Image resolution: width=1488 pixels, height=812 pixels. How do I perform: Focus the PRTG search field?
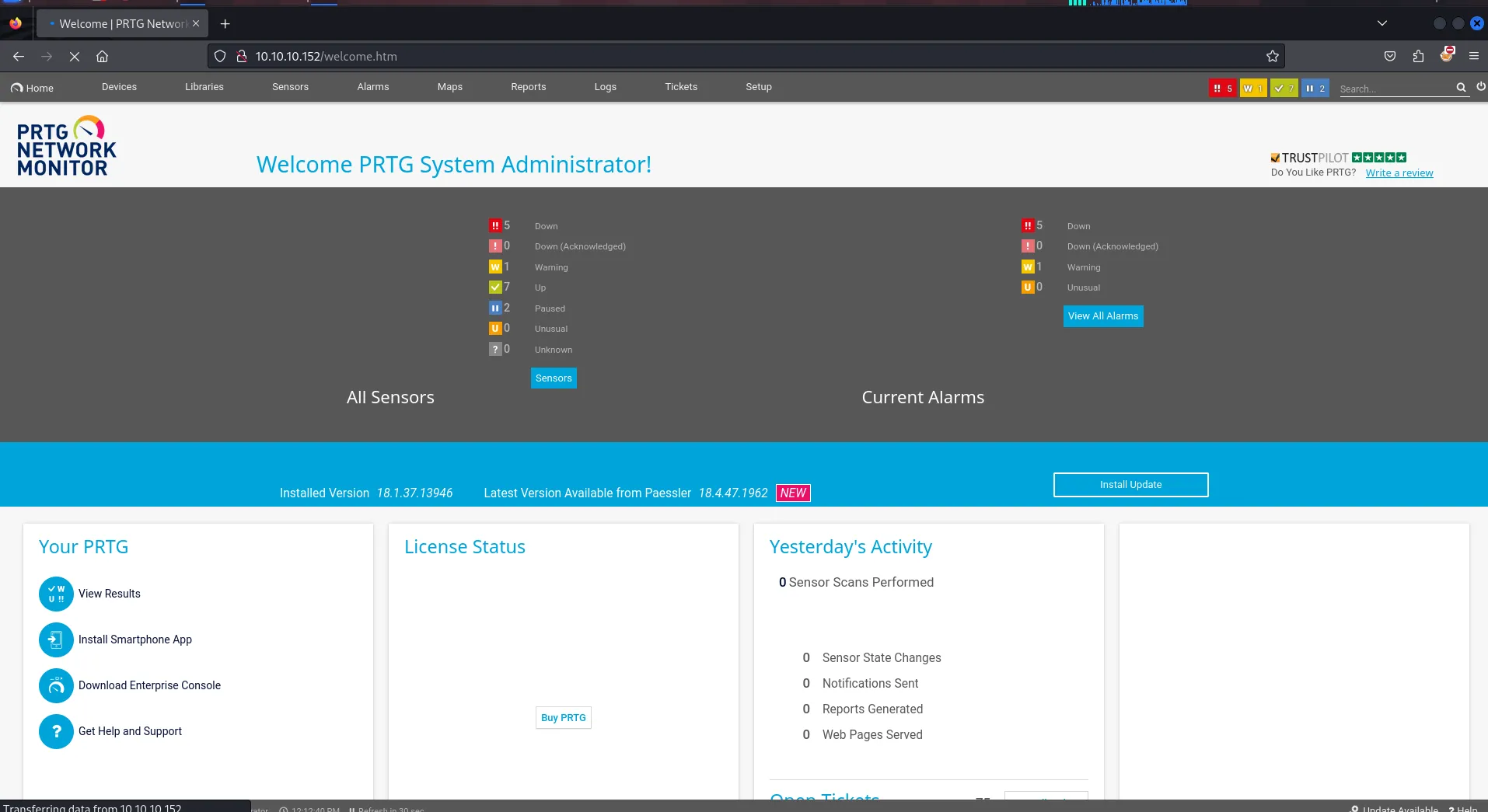click(1395, 89)
